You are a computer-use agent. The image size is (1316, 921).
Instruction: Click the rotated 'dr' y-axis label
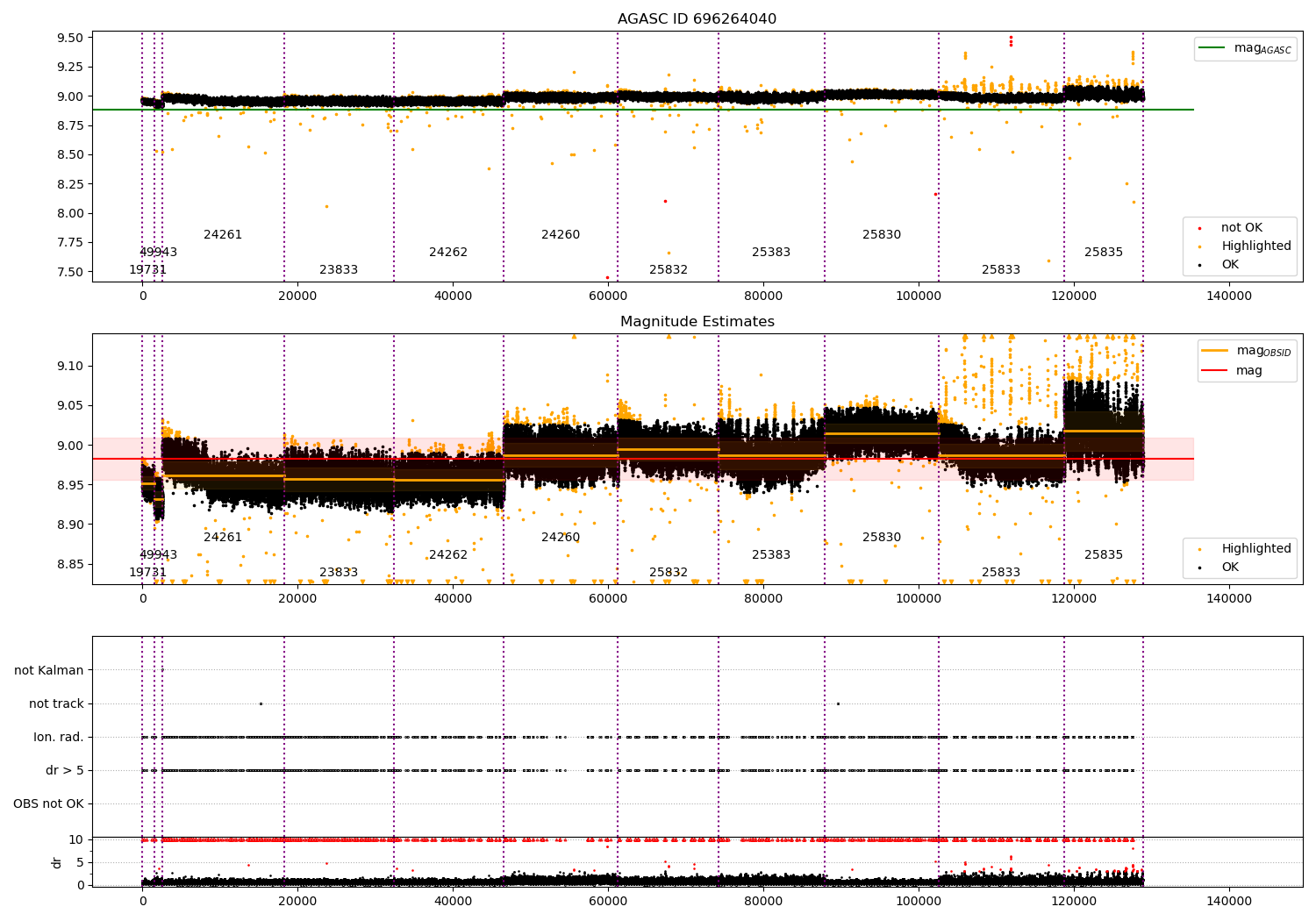click(x=57, y=862)
